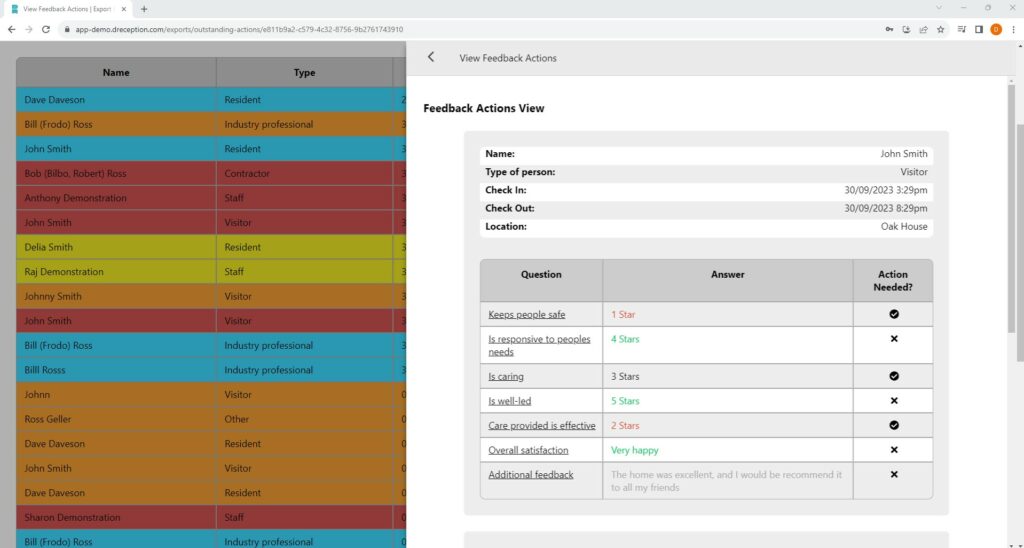Image resolution: width=1024 pixels, height=548 pixels.
Task: Select the Billl Rosss row
Action: point(211,370)
